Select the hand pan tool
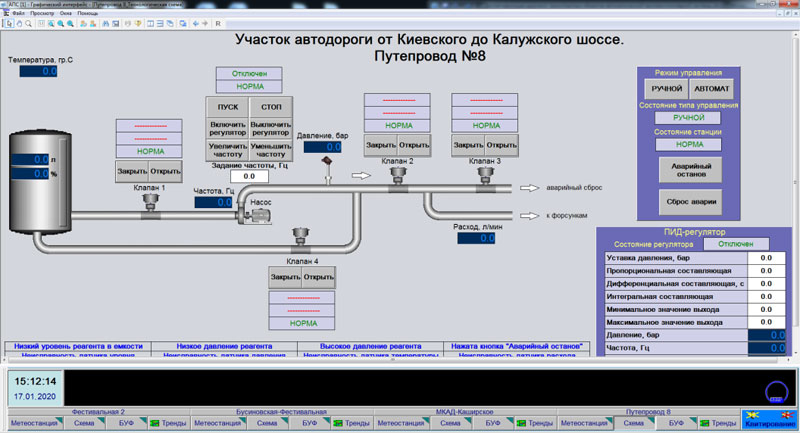 tap(19, 23)
